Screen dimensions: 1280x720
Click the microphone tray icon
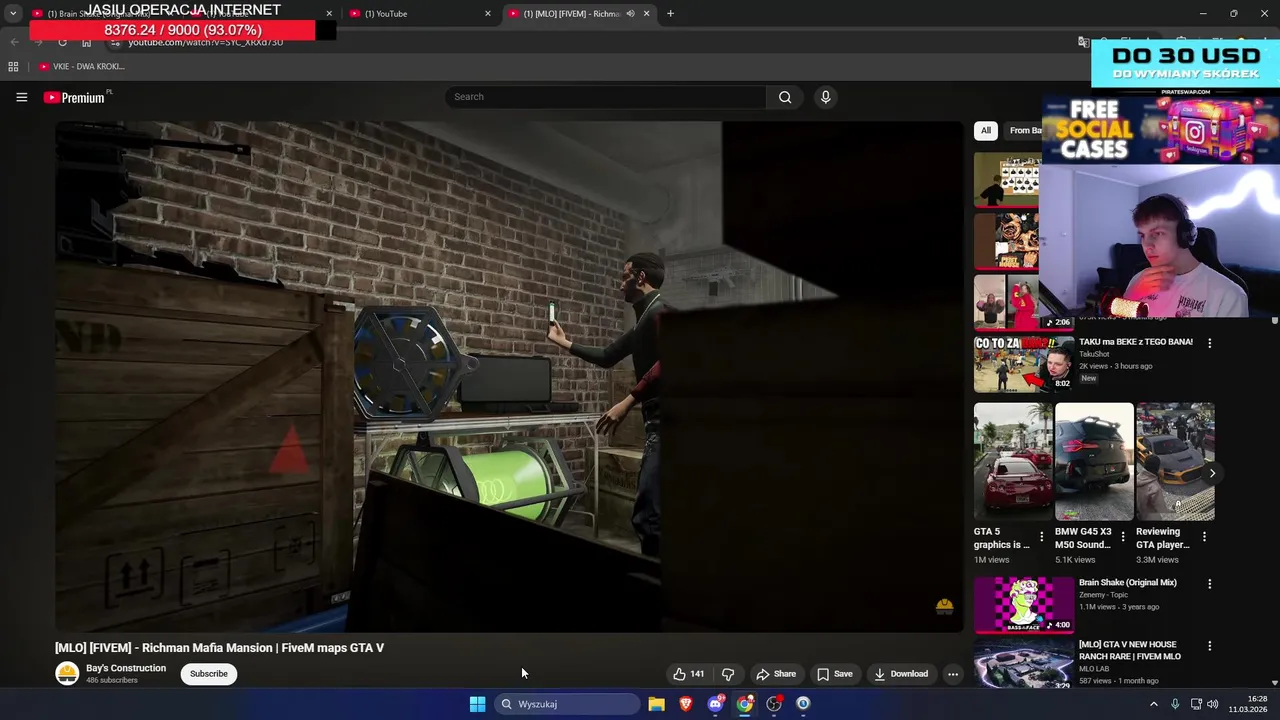point(1175,704)
